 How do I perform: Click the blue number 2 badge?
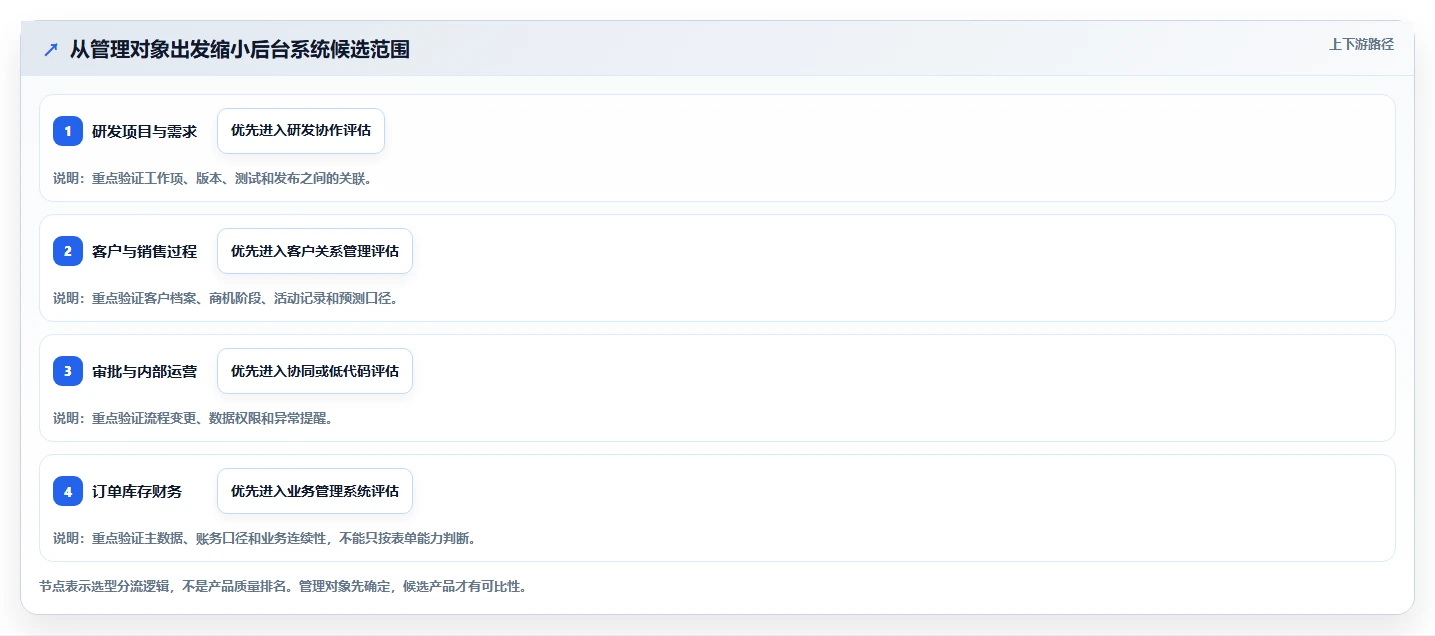68,251
